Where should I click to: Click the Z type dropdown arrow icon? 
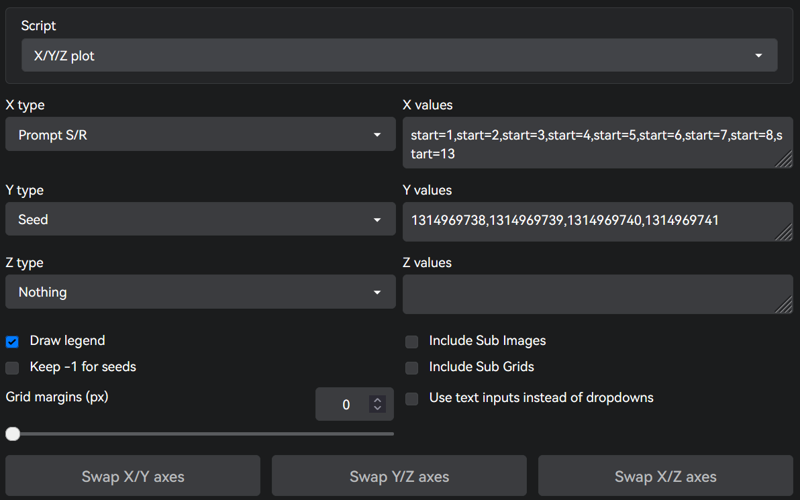377,293
